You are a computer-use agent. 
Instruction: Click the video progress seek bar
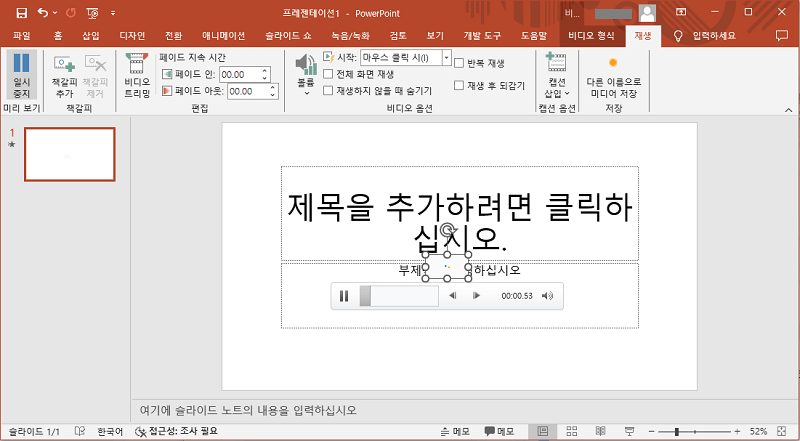coord(399,296)
